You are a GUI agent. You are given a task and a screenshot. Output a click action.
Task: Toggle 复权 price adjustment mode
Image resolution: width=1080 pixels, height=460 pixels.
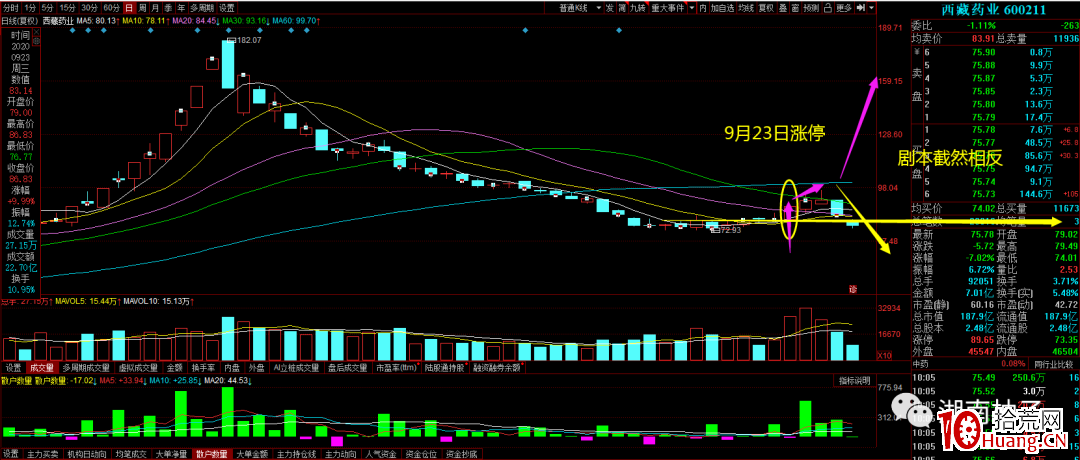click(766, 7)
